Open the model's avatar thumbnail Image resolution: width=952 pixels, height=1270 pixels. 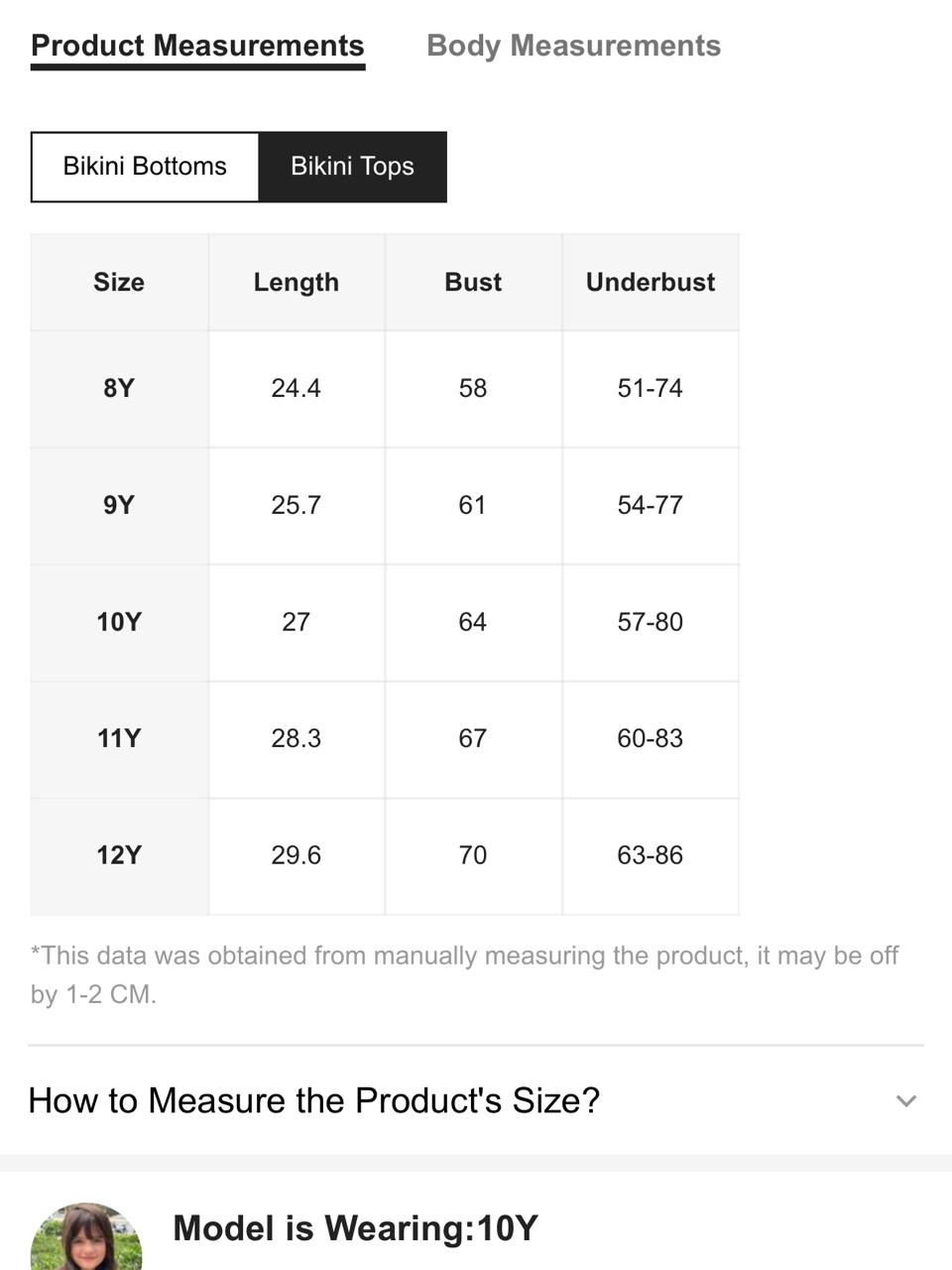86,1236
